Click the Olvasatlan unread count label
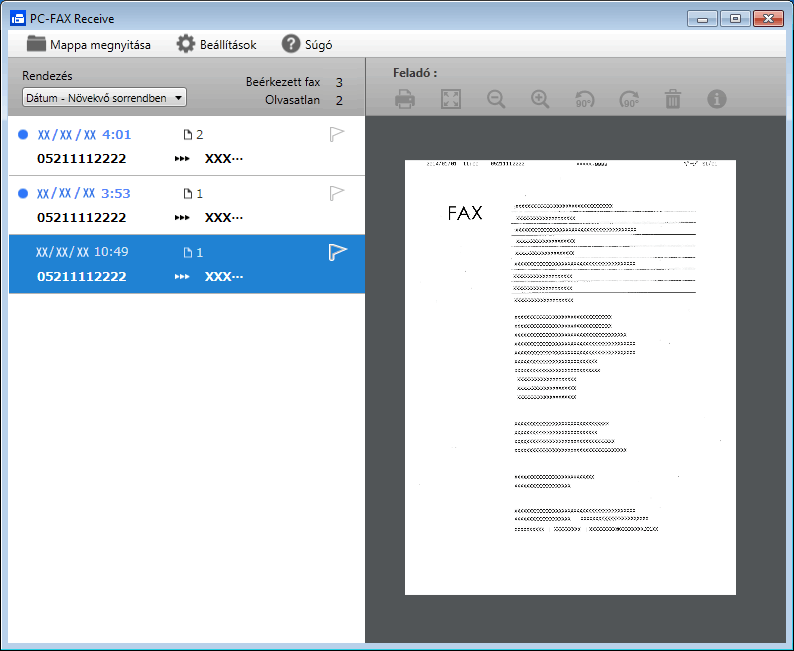 tap(292, 100)
